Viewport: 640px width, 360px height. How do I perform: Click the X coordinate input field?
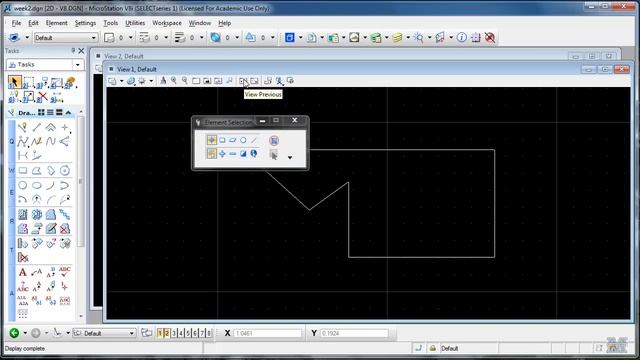[268, 333]
